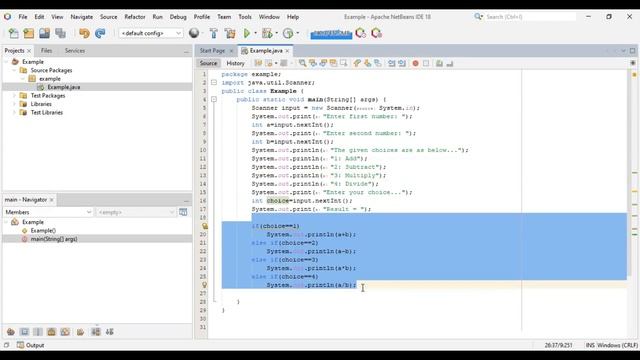The height and width of the screenshot is (360, 640).
Task: Switch to the Start Page tab
Action: (x=212, y=51)
